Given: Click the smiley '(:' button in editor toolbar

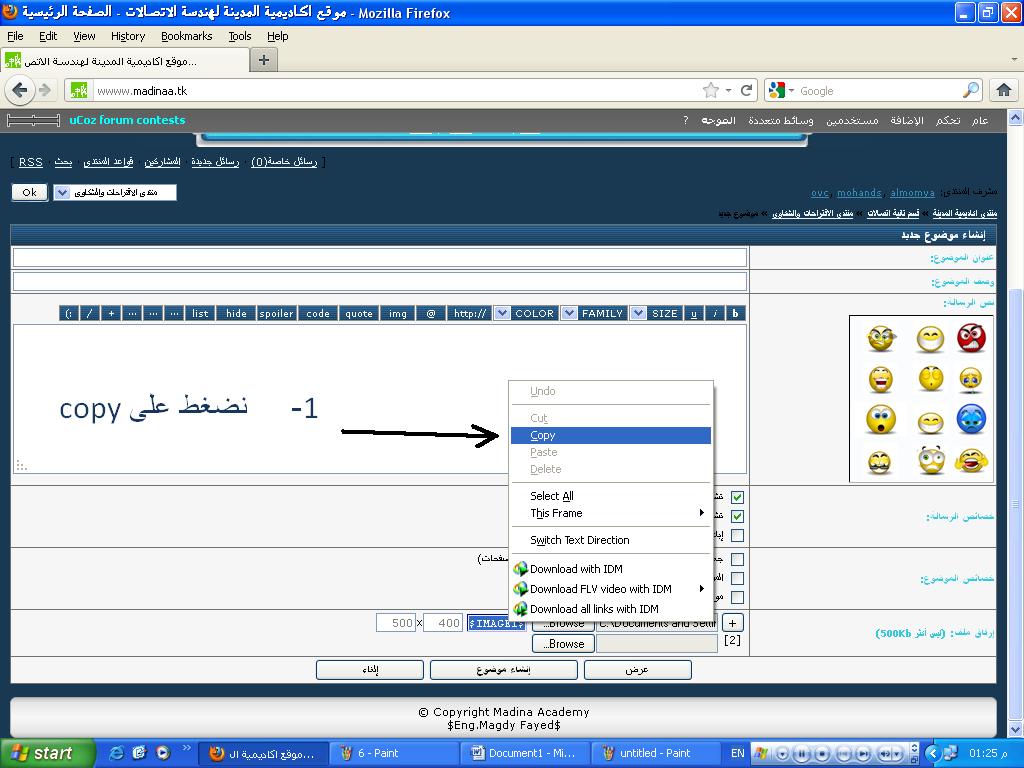Looking at the screenshot, I should [69, 313].
